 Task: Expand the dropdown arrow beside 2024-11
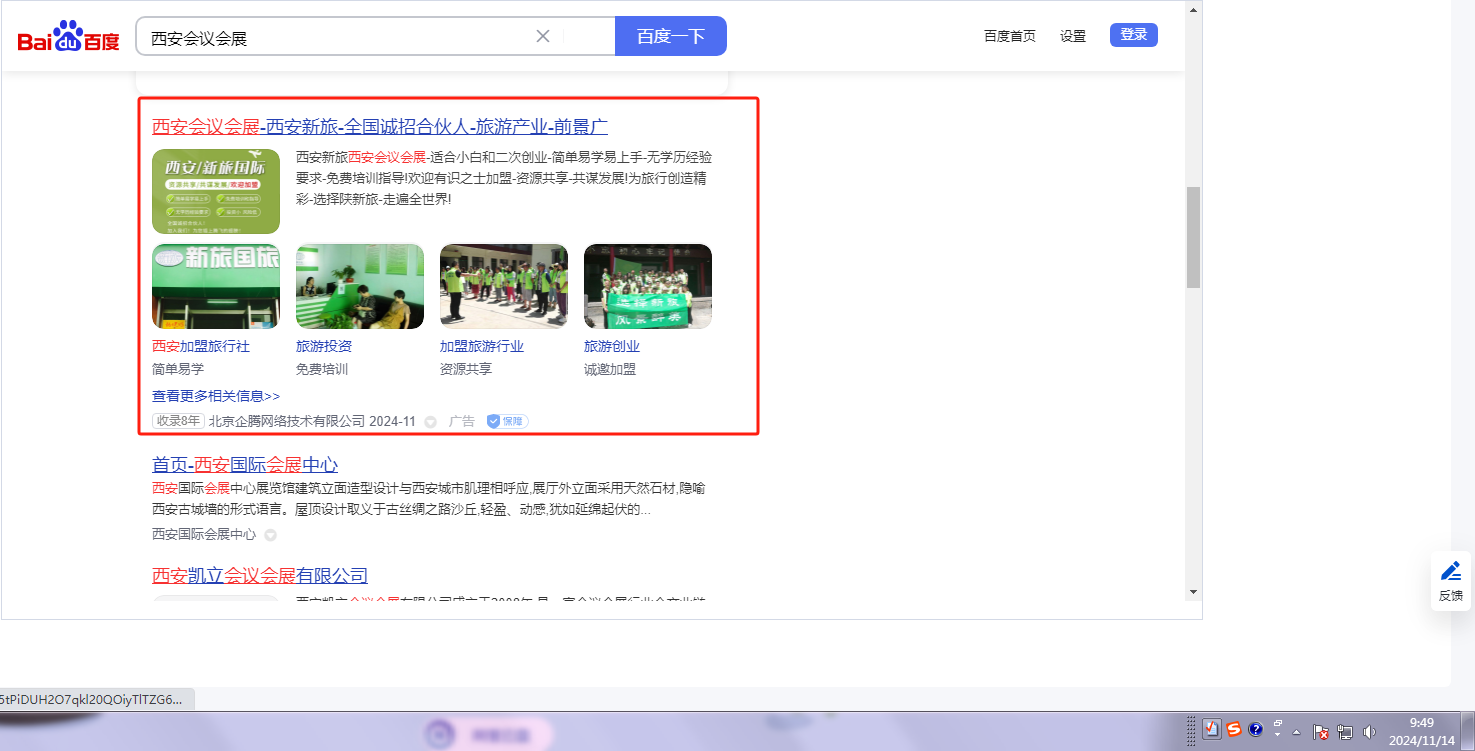[x=430, y=422]
